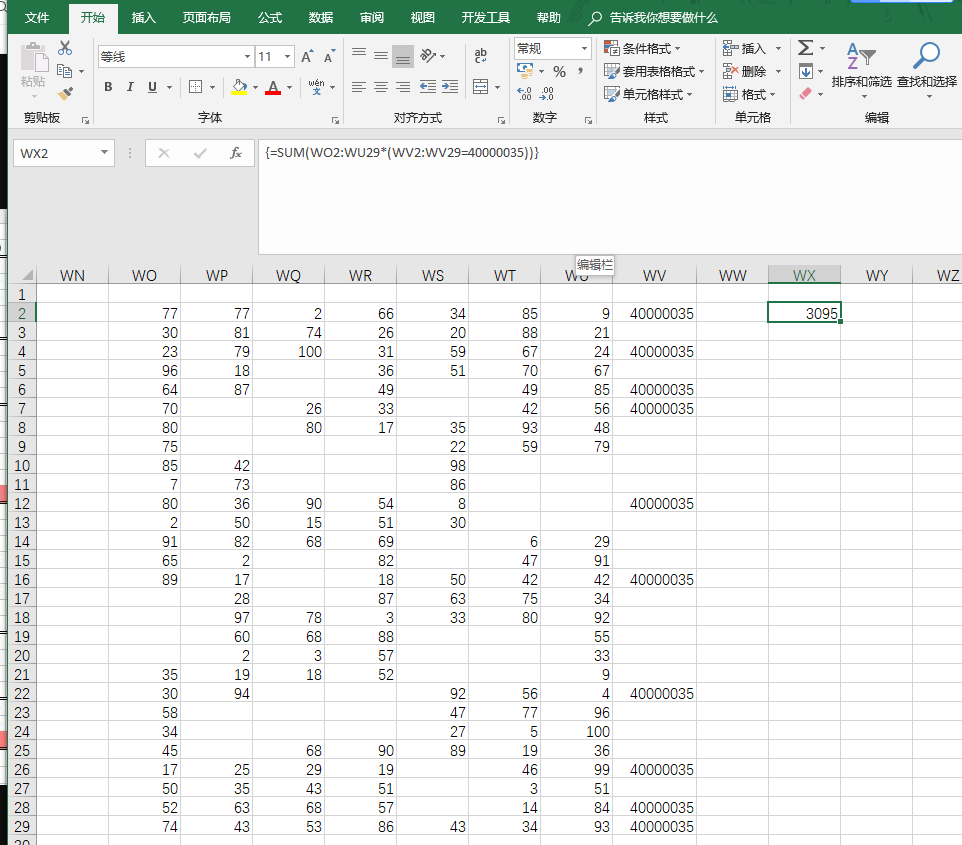Open the font name 等线 dropdown
Screen dimensions: 962x845
pyautogui.click(x=247, y=56)
